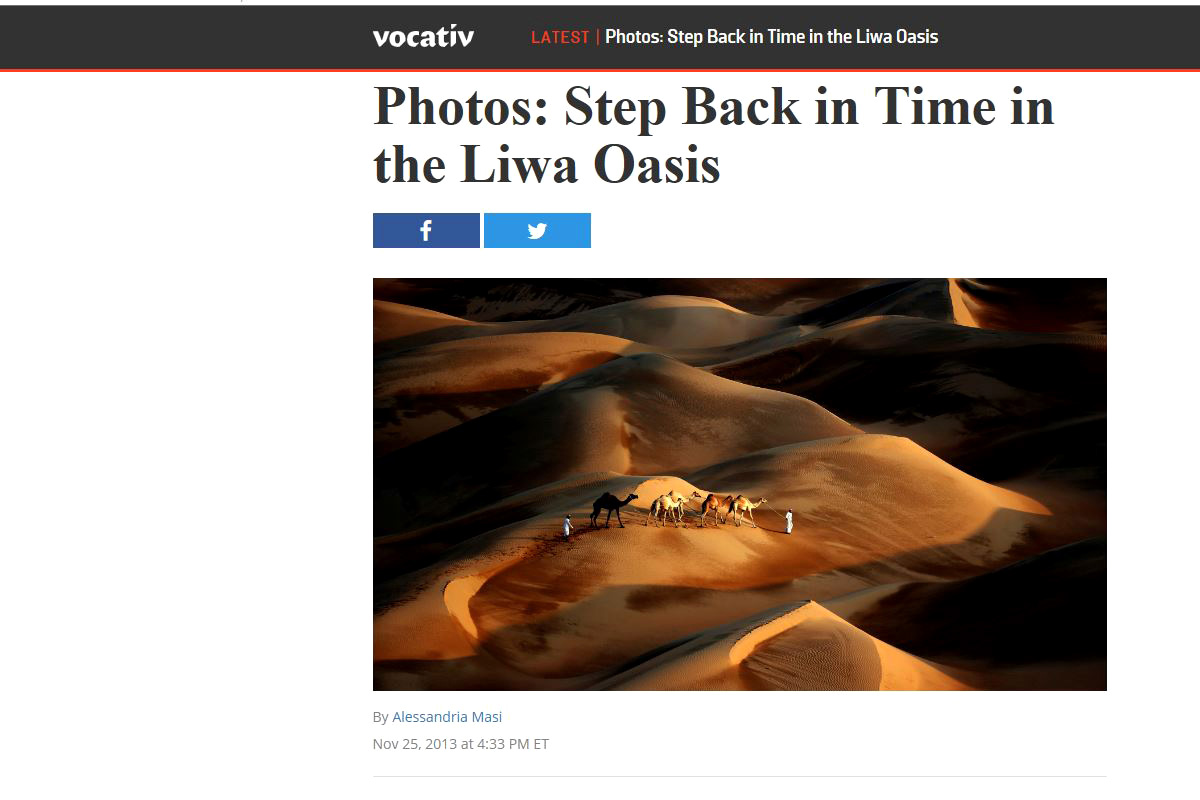Share the article with the Twitter bird button
This screenshot has width=1200, height=800.
pos(537,230)
